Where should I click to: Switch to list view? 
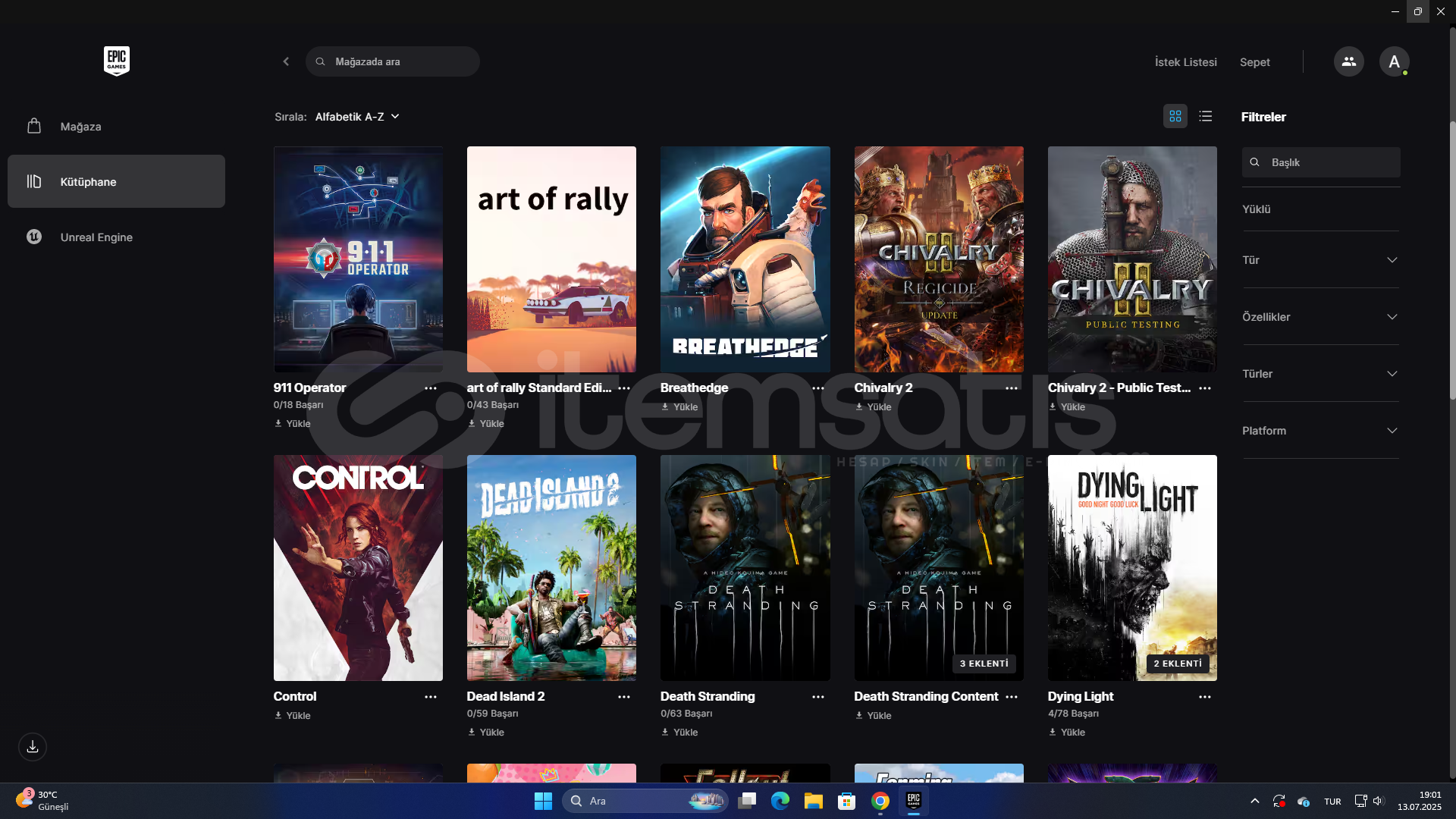(x=1205, y=116)
